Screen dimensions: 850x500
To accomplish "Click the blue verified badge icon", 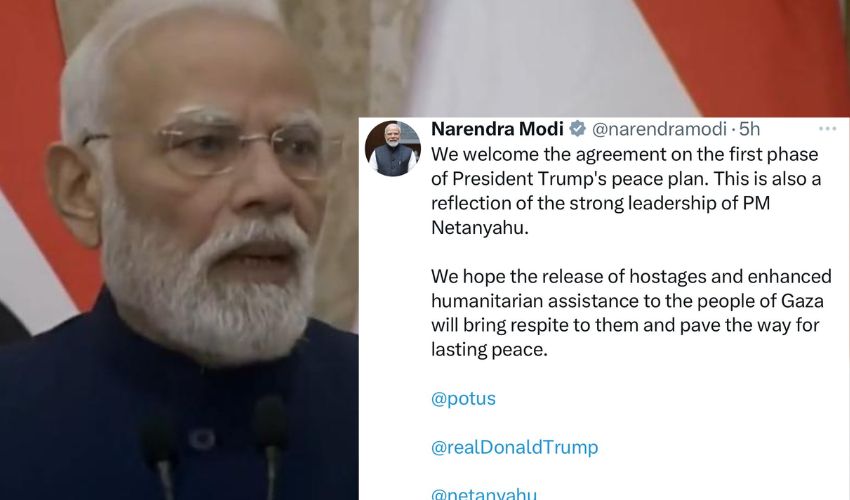I will pos(578,129).
